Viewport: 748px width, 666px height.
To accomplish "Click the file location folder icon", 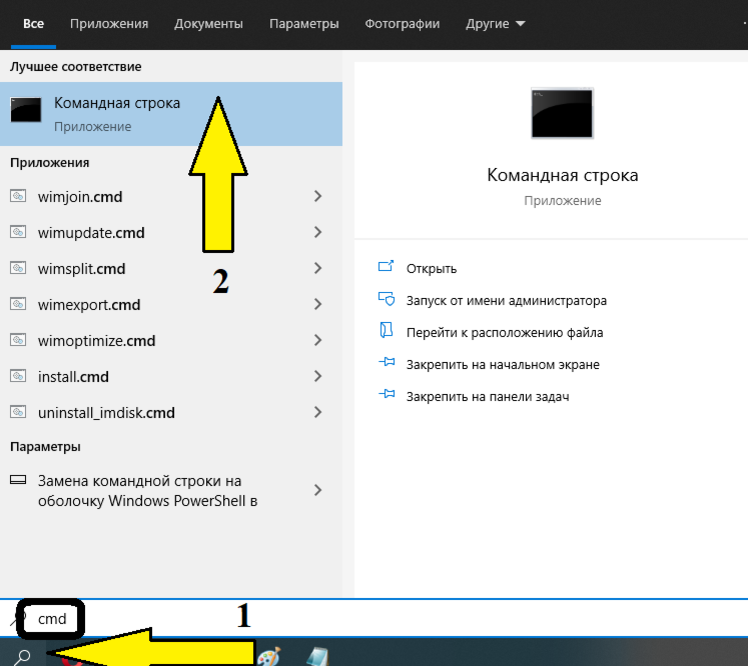I will 386,330.
